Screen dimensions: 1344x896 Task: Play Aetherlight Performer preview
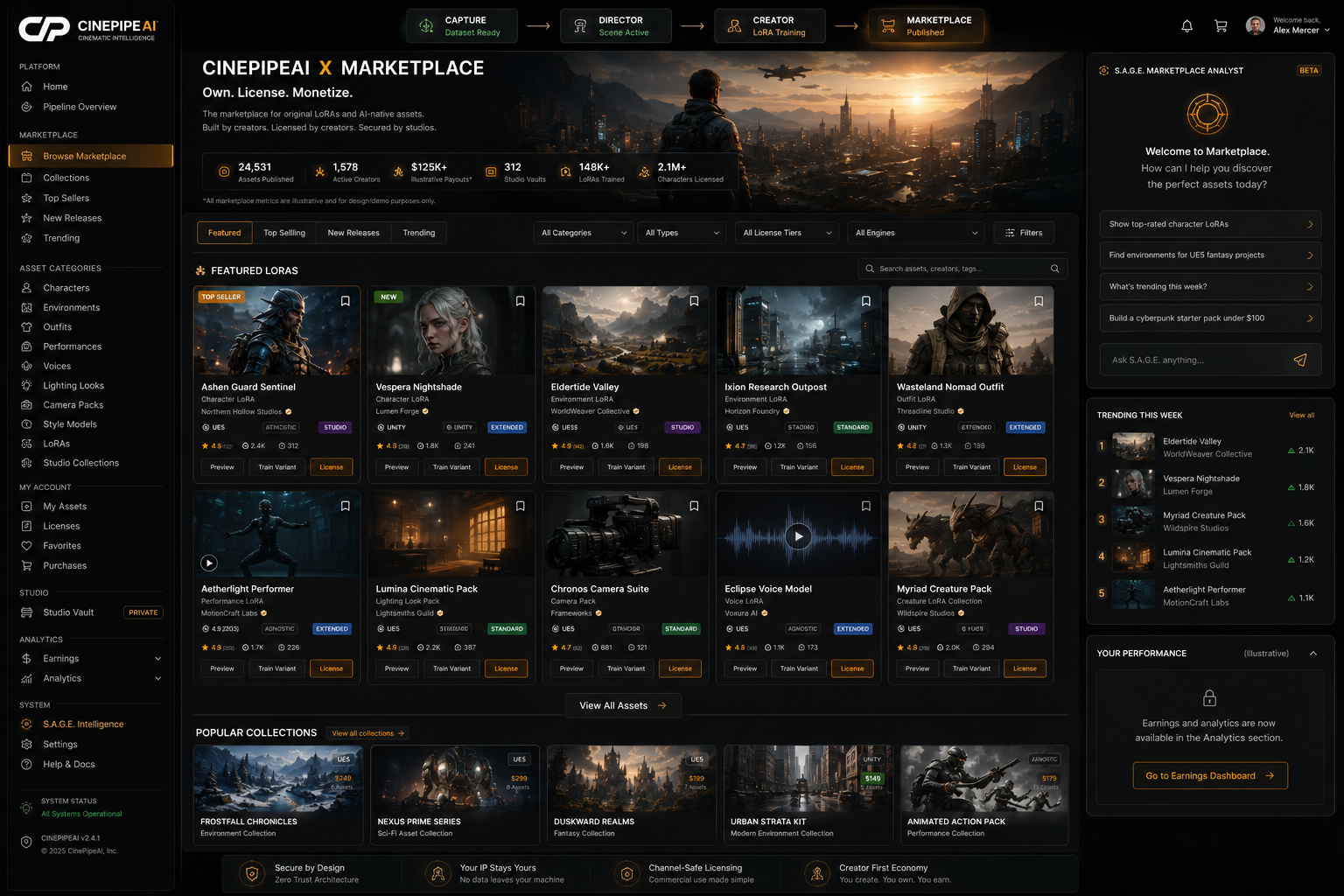pyautogui.click(x=209, y=563)
